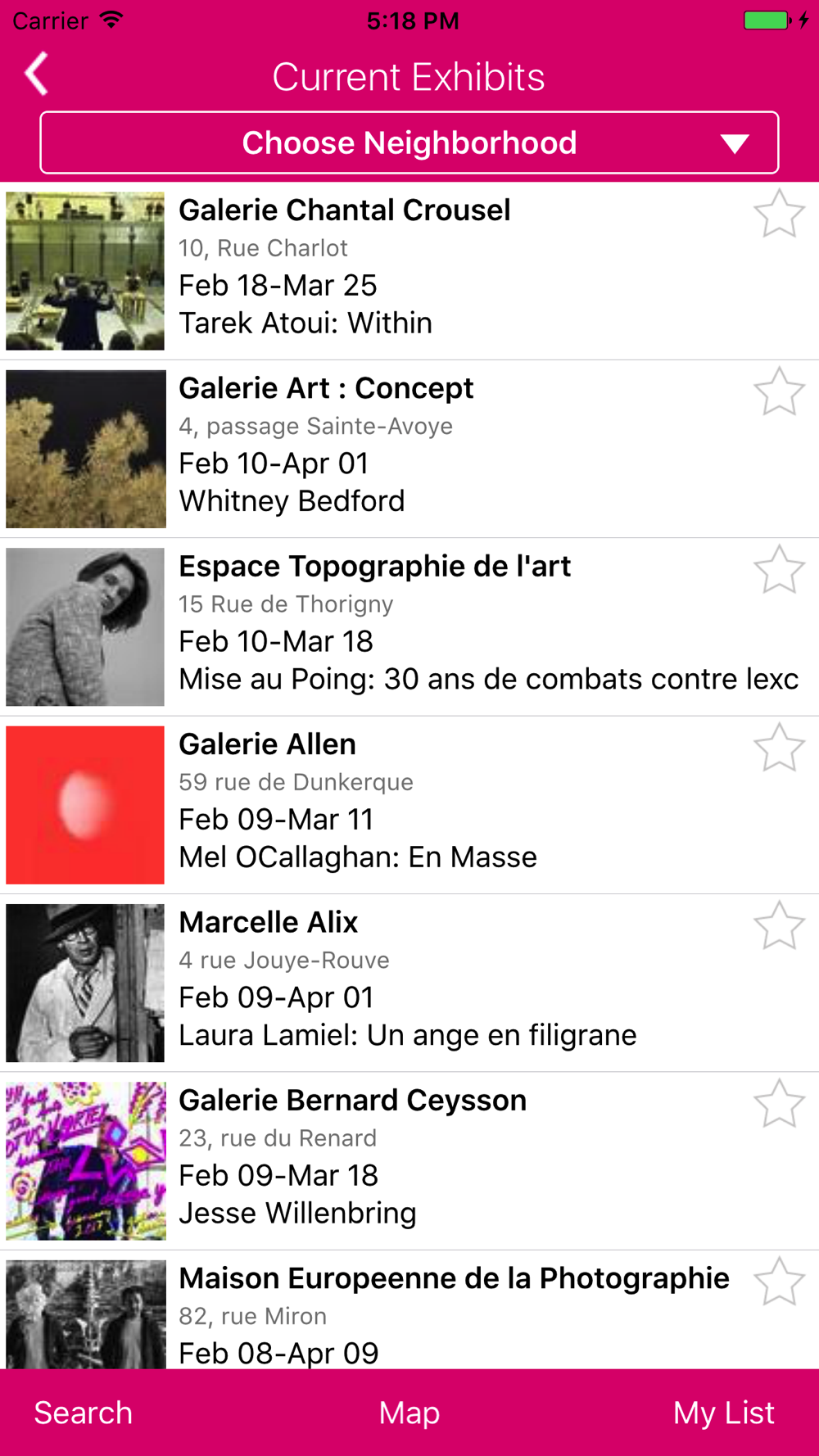The image size is (819, 1456).
Task: Select Laura Lamiel: Un ange en filigrane
Action: tap(407, 1035)
